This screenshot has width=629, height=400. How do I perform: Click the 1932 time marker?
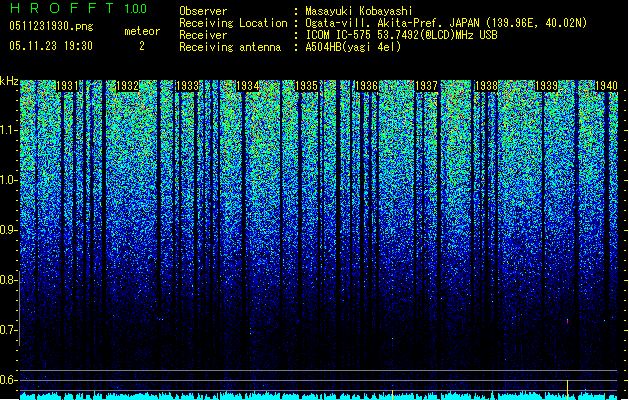click(128, 86)
